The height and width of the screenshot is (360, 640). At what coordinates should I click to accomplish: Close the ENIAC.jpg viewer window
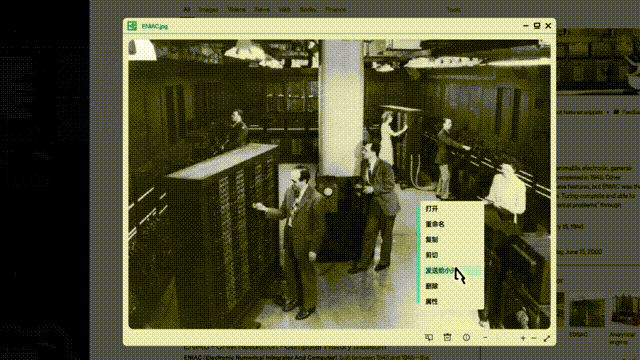548,26
